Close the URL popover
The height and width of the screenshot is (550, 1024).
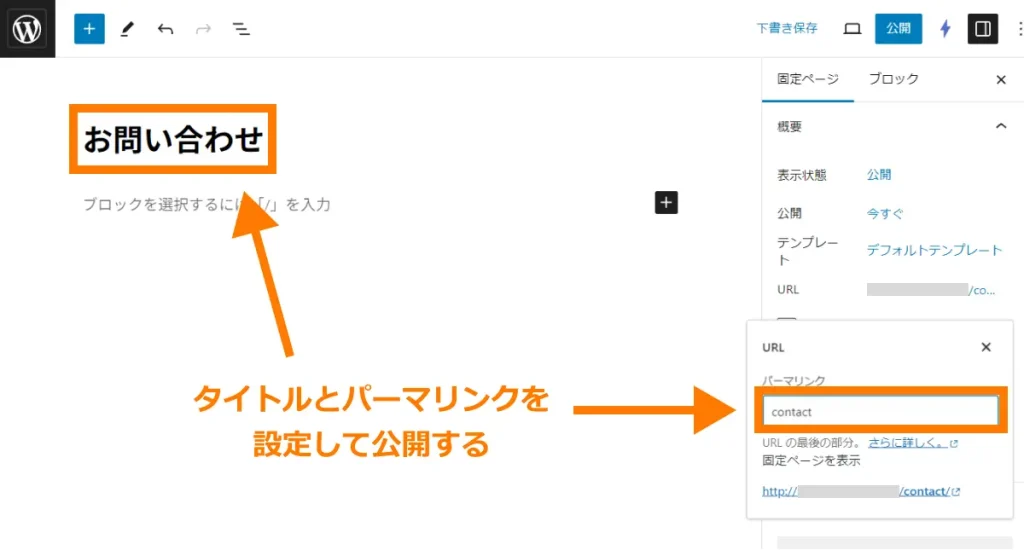986,347
